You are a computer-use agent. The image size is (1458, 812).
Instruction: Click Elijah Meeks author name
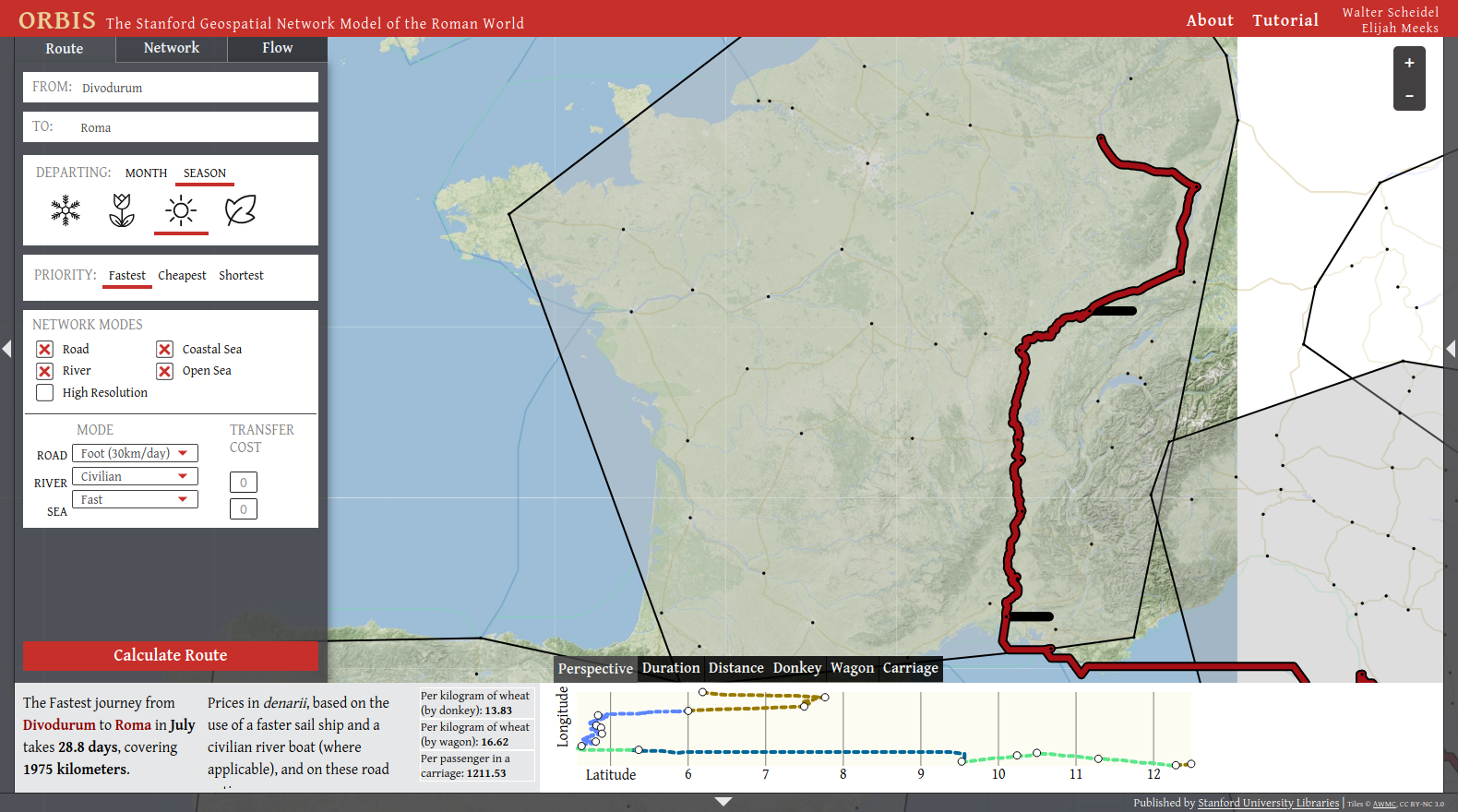pyautogui.click(x=1400, y=28)
